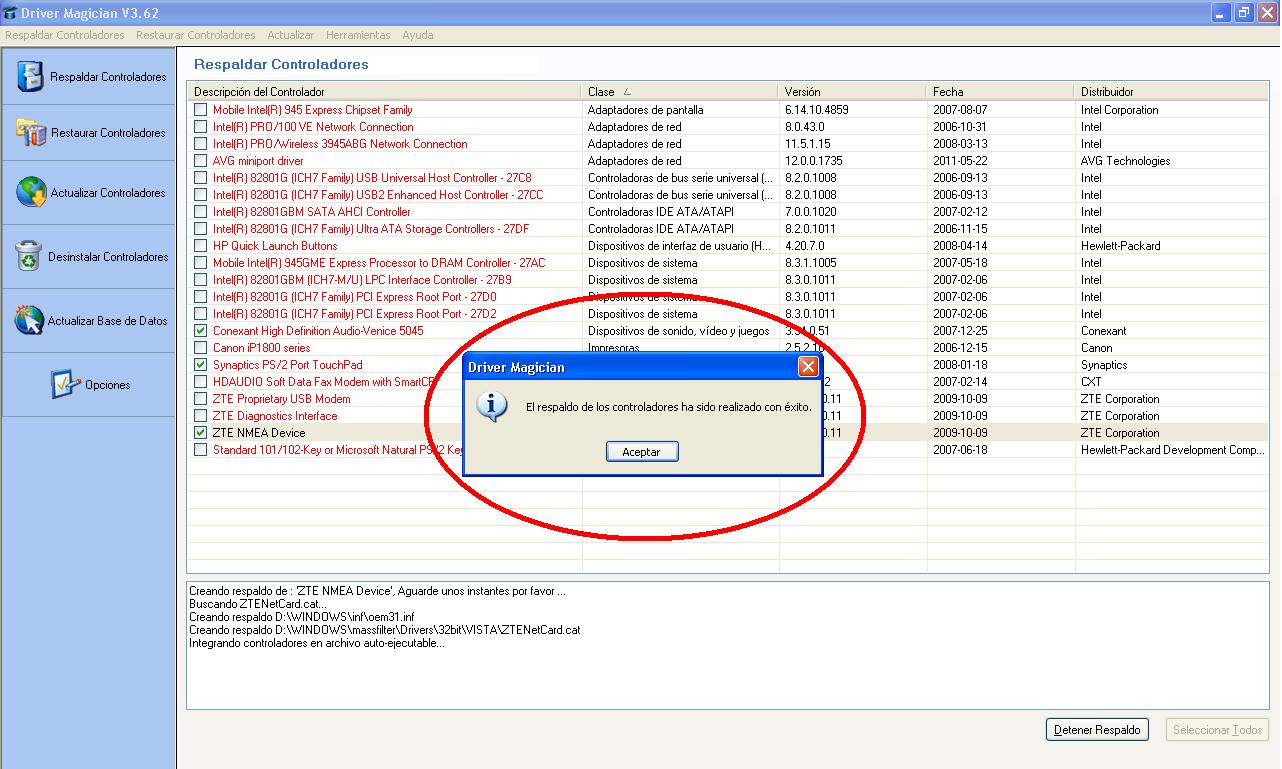
Task: Click the version cell '6.14.10.4859'
Action: click(816, 110)
